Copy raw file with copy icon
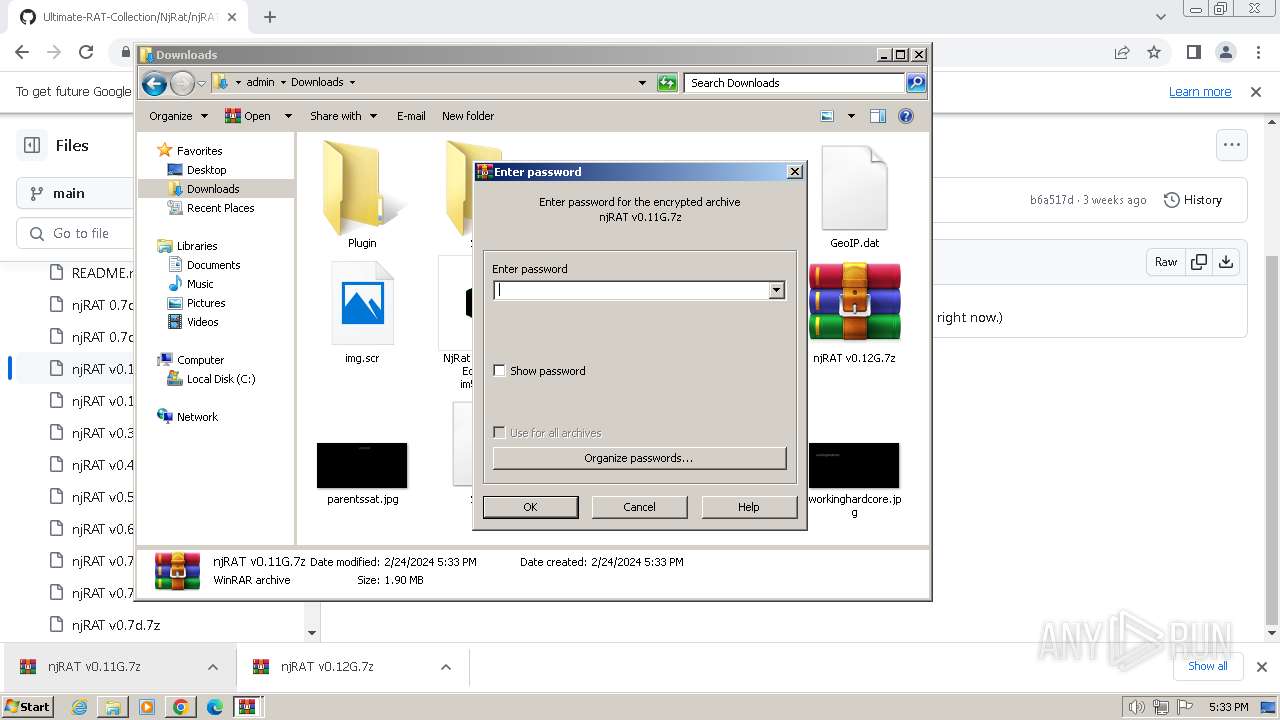The image size is (1280, 720). 1198,262
